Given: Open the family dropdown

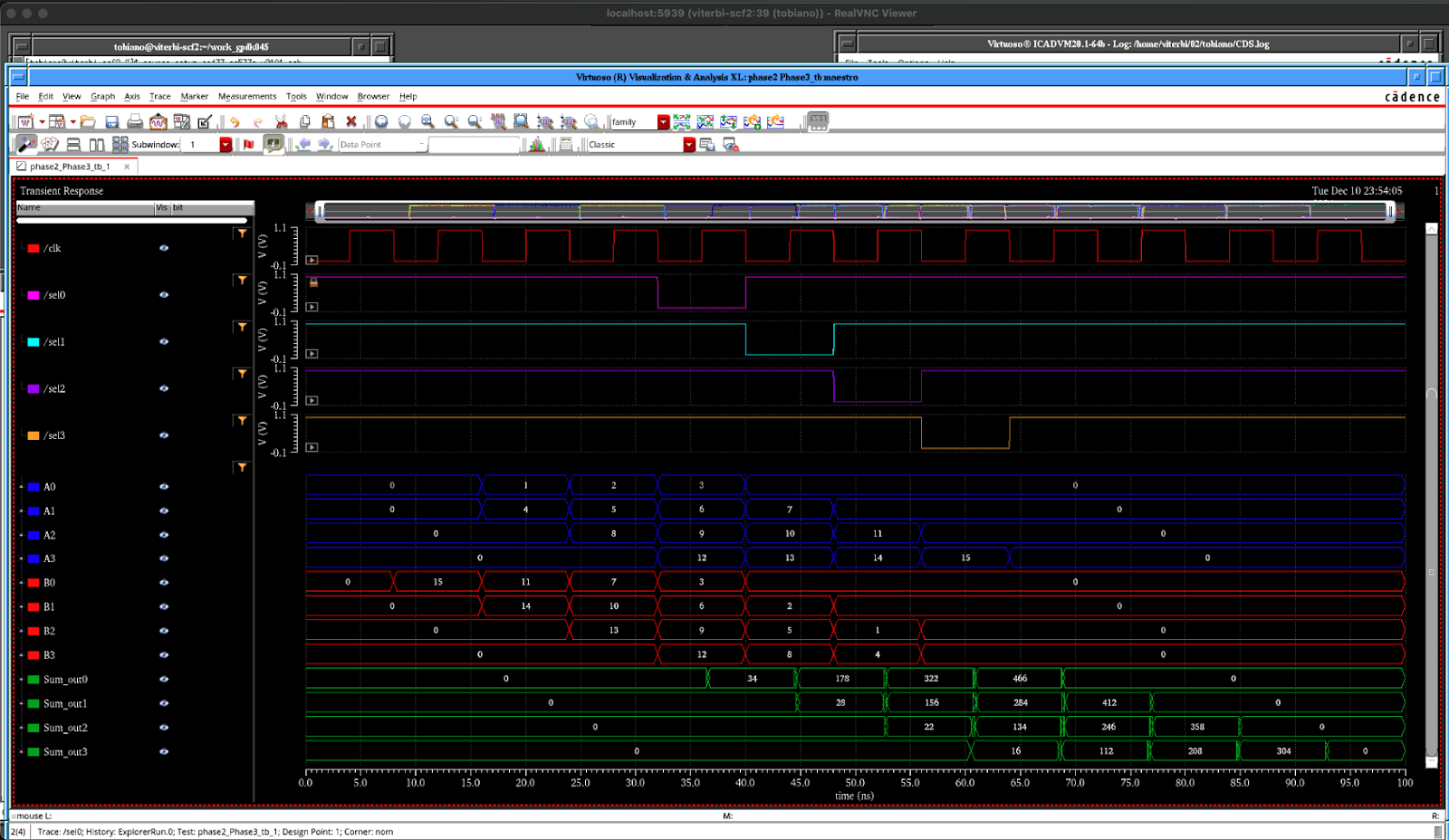Looking at the screenshot, I should pos(663,122).
